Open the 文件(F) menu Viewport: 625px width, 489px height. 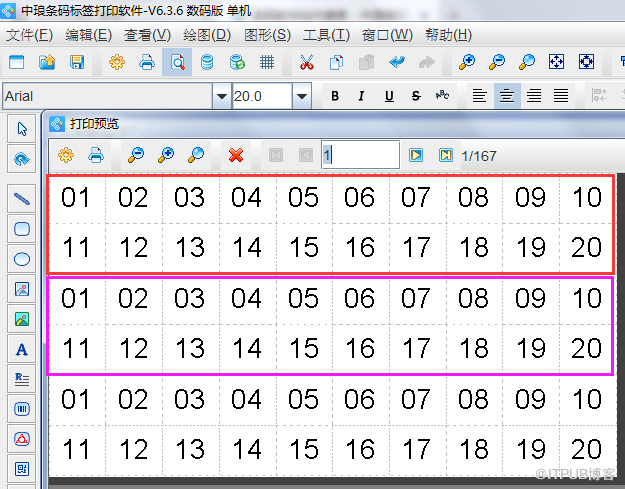coord(29,35)
